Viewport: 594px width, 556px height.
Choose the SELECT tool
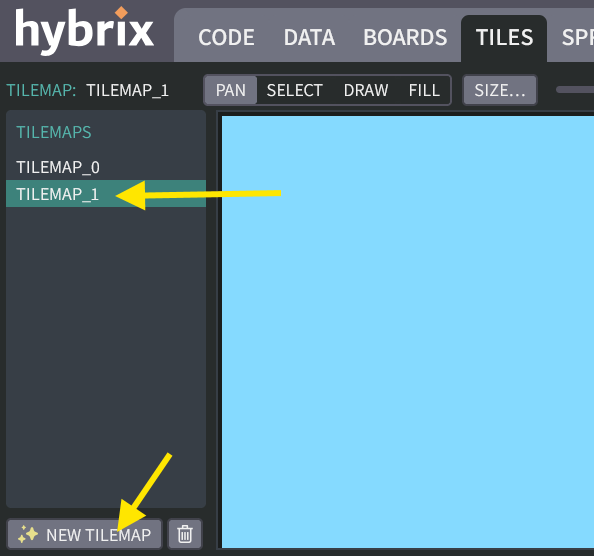click(294, 90)
